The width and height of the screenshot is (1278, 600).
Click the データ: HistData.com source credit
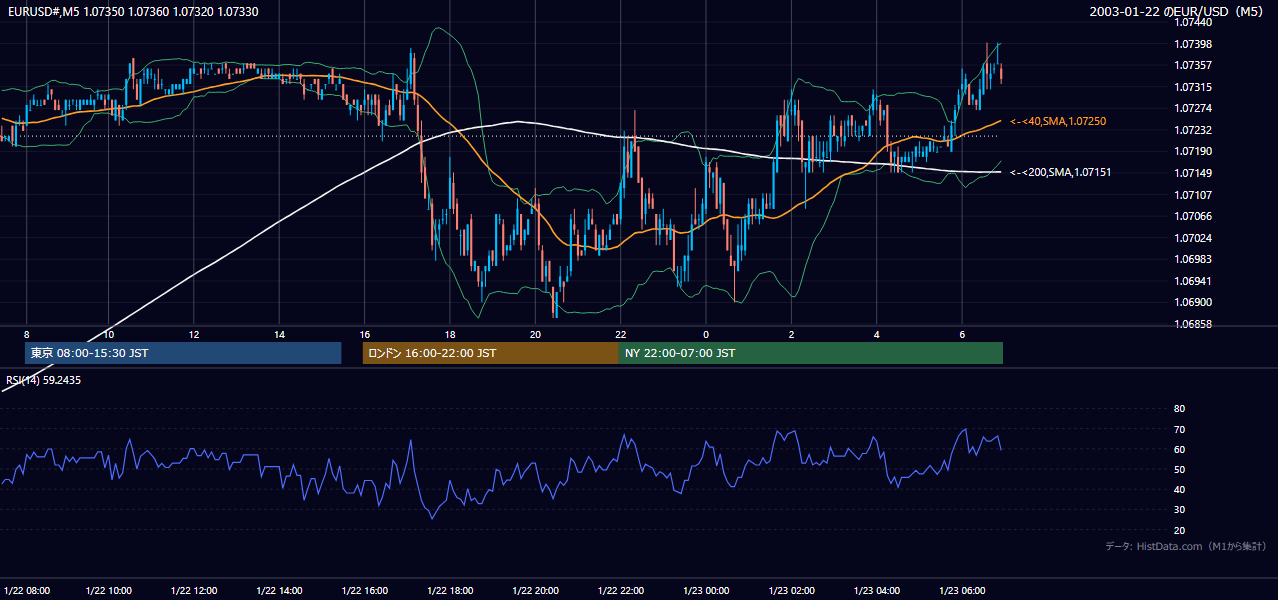pyautogui.click(x=1186, y=546)
